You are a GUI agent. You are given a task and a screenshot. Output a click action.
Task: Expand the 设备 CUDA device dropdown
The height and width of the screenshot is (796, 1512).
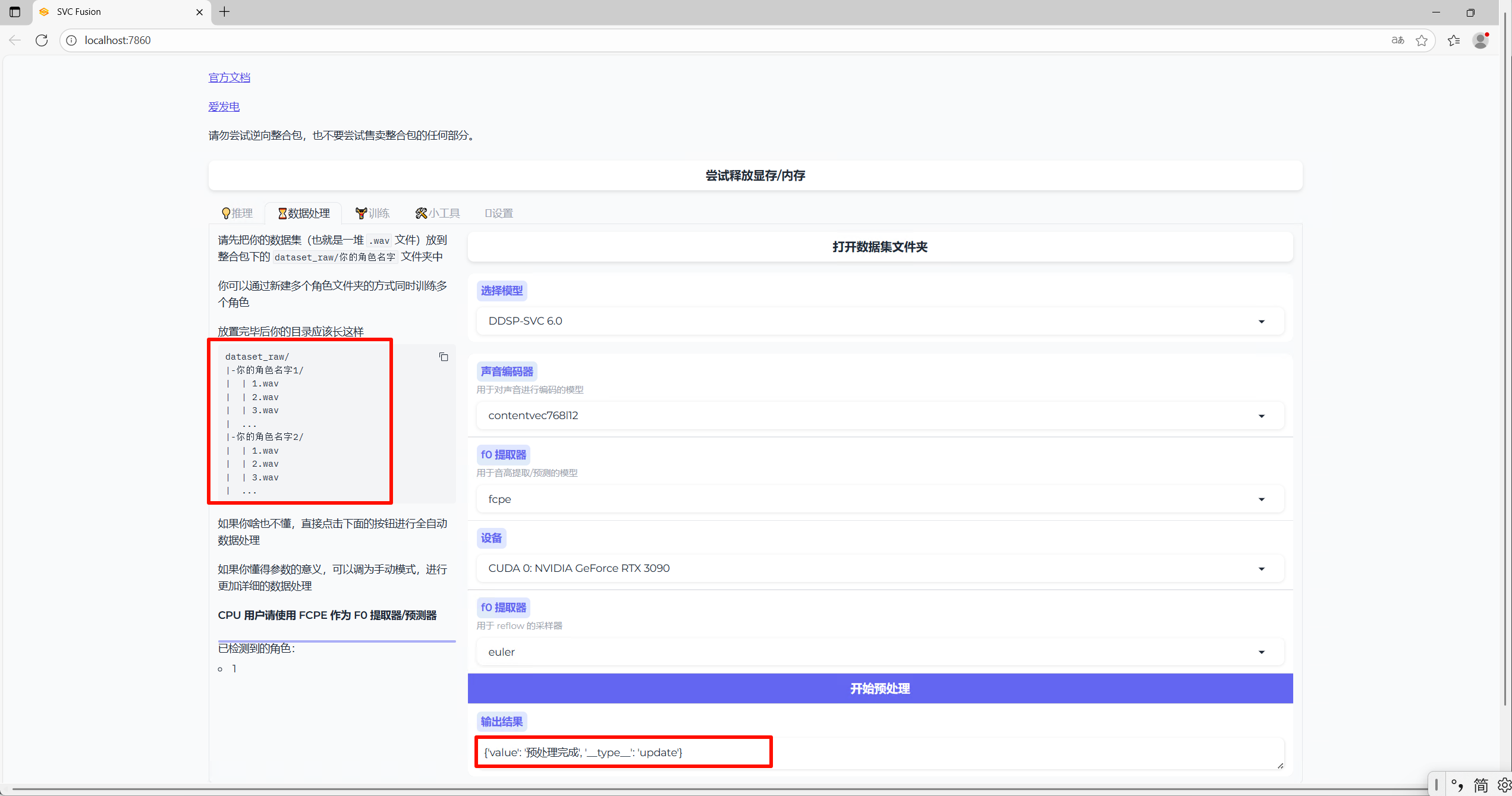[879, 568]
